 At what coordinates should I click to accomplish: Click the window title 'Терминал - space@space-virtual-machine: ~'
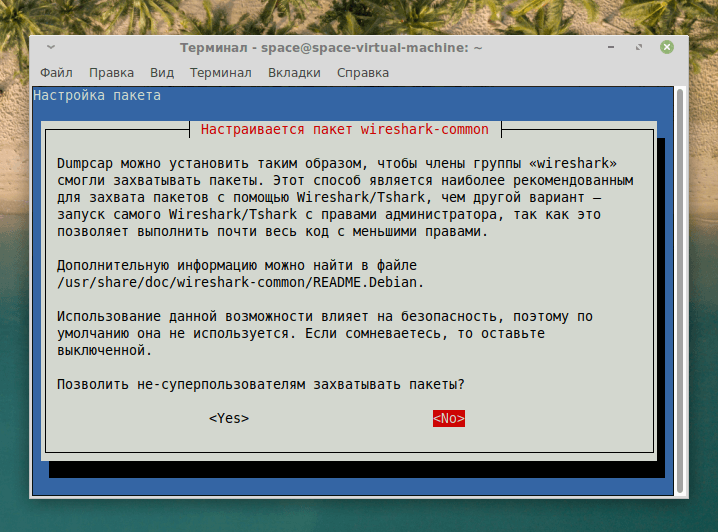tap(331, 48)
